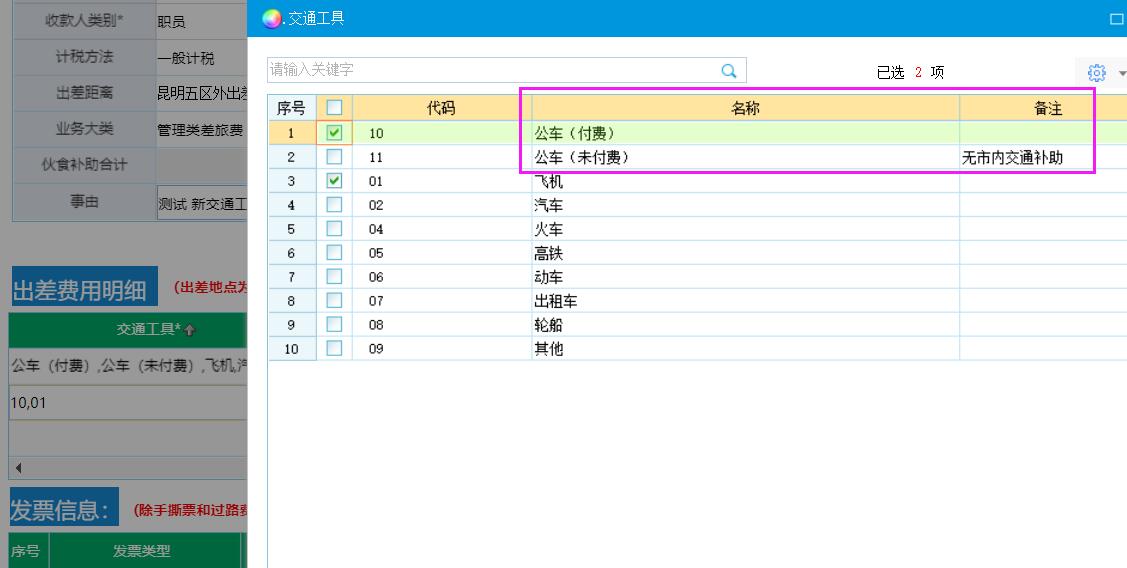
Task: Expand dropdown arrow next to gear
Action: tap(1121, 73)
